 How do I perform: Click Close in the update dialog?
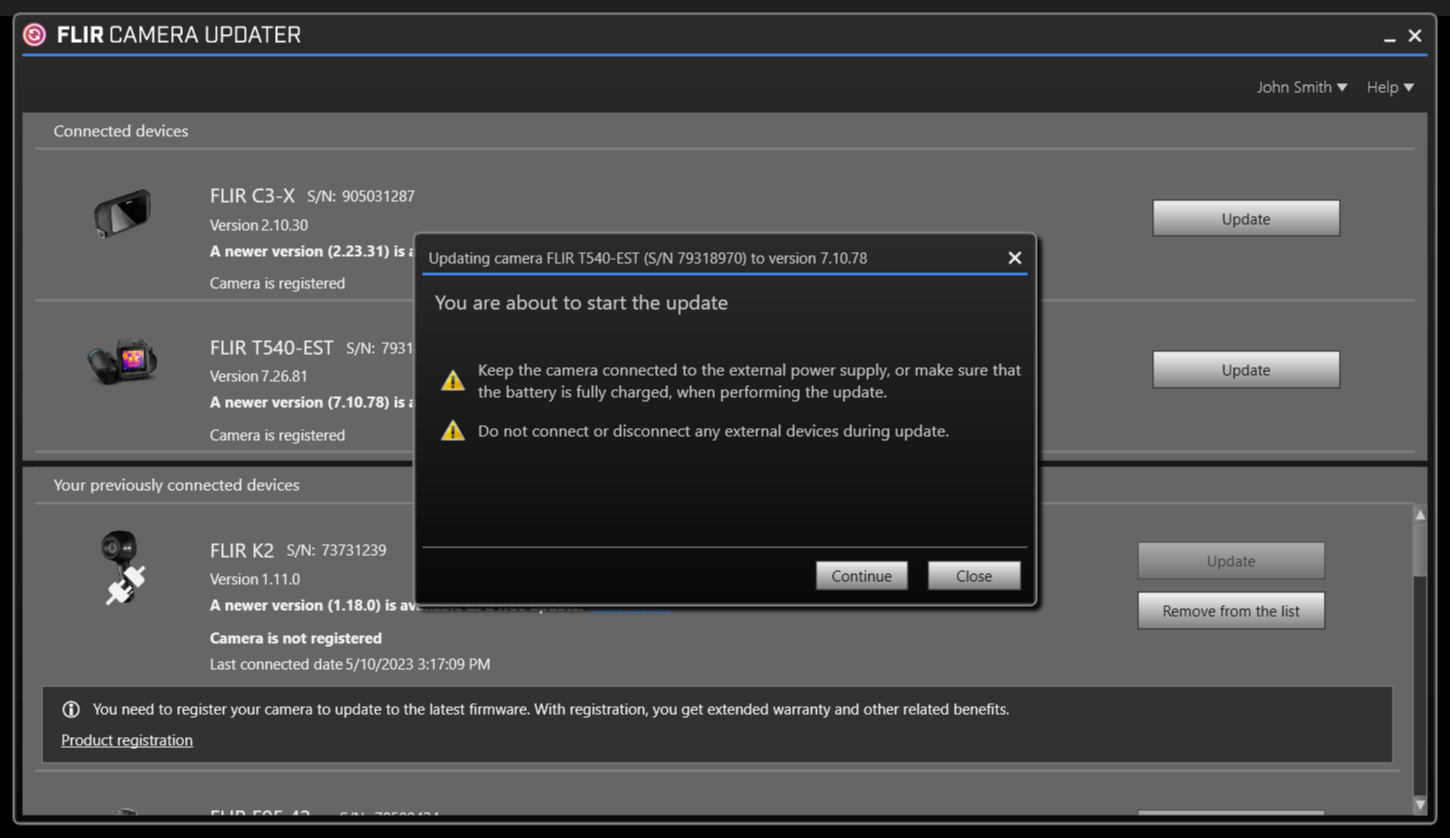pos(973,575)
